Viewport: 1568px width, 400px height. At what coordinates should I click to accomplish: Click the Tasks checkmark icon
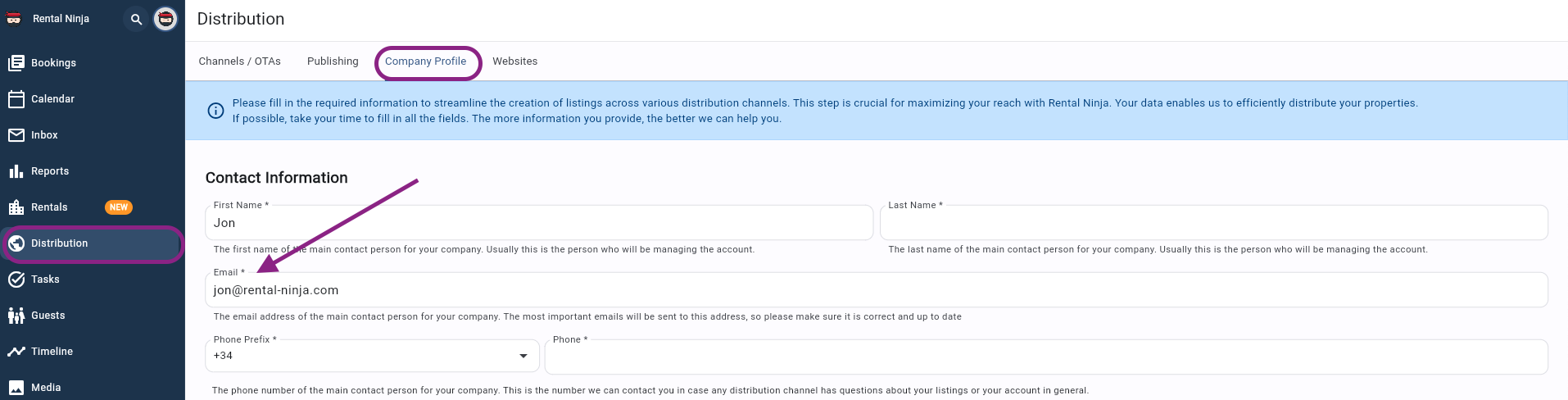(16, 280)
